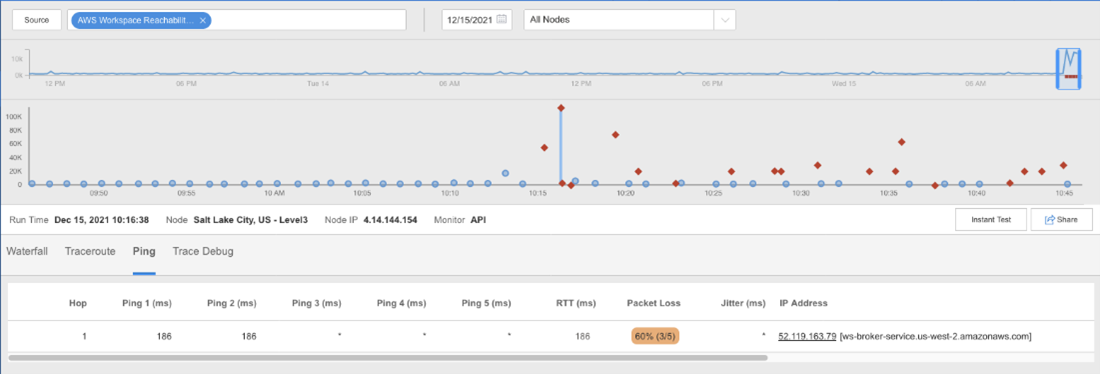Click the Packet Loss column header

(x=653, y=303)
